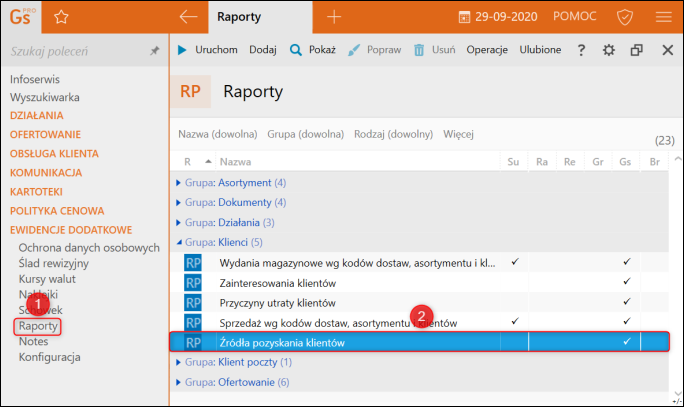
Task: Click the Dodaj button
Action: pyautogui.click(x=263, y=50)
